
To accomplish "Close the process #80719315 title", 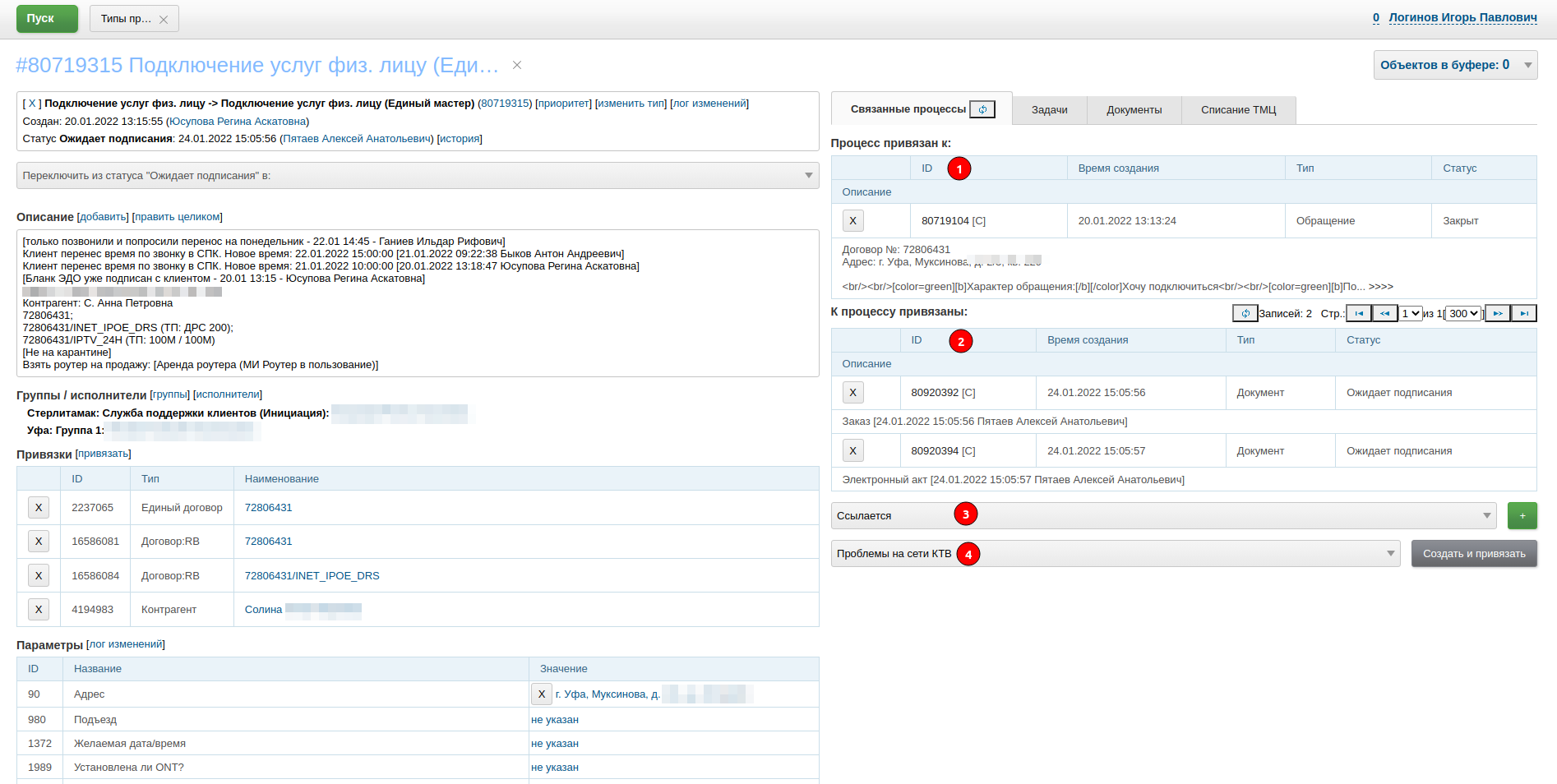I will [x=517, y=65].
